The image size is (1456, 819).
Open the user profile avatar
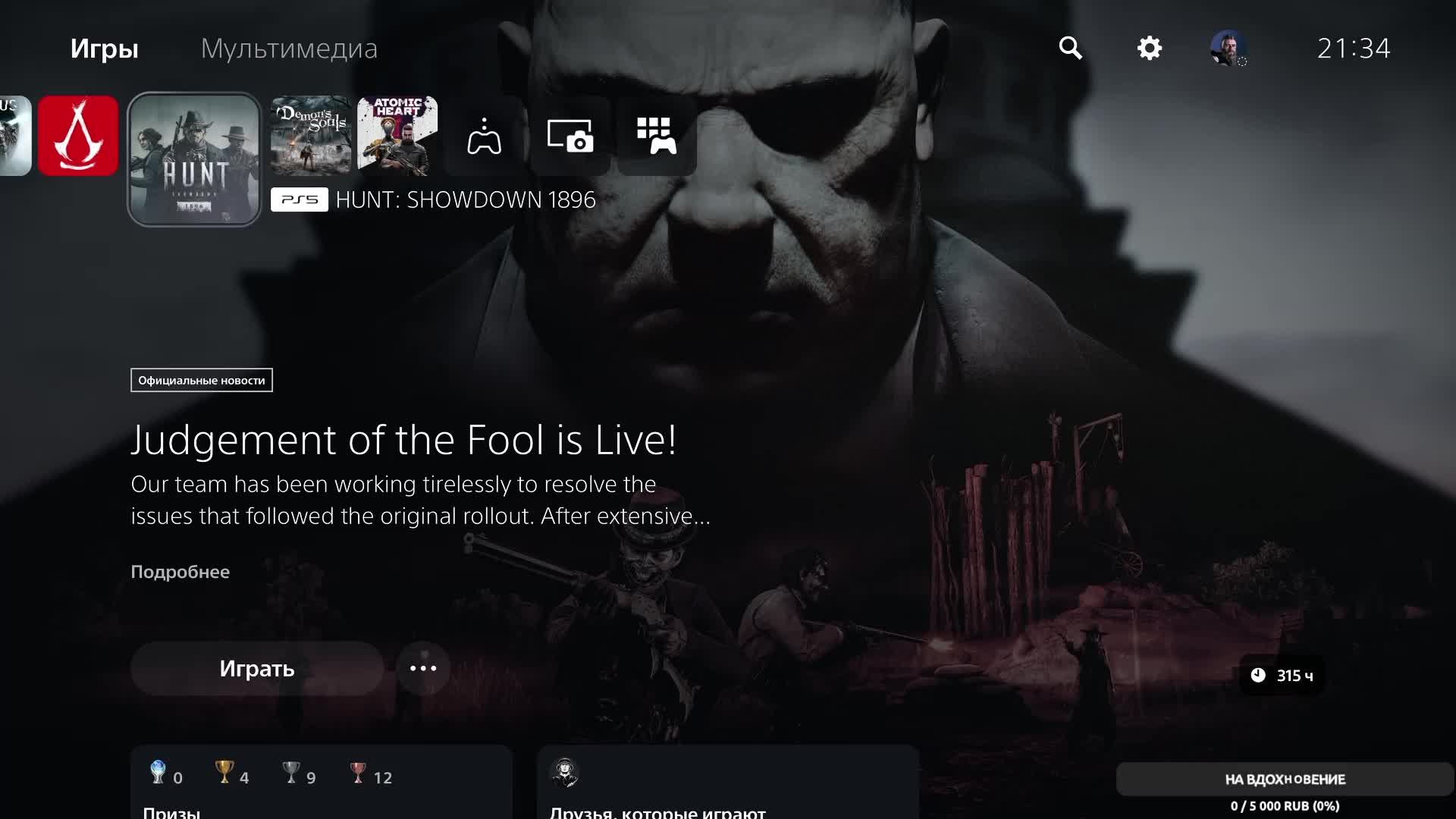pyautogui.click(x=1228, y=49)
